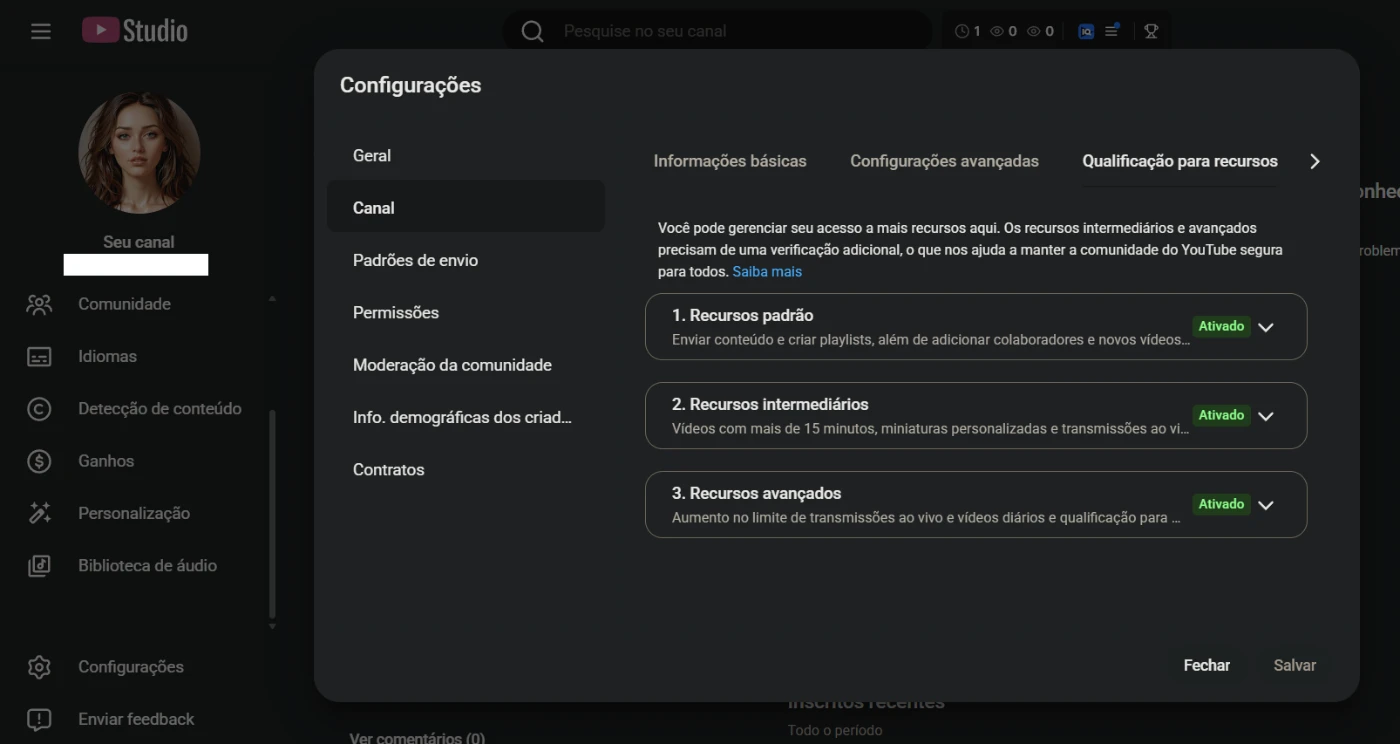The height and width of the screenshot is (744, 1400).
Task: Expand the Recursos avançados section
Action: click(1266, 505)
